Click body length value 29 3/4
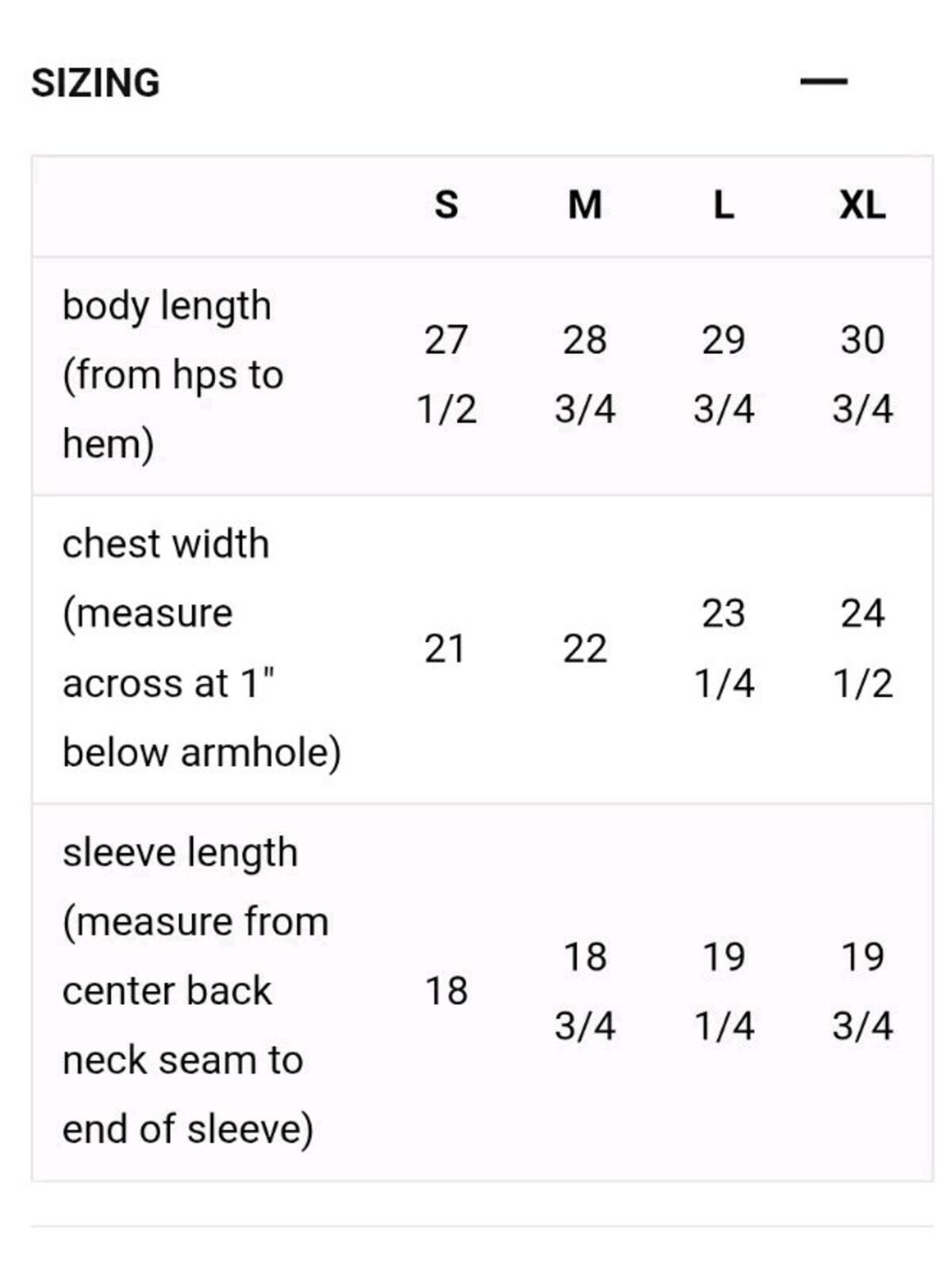Viewport: 952px width, 1270px height. click(724, 375)
